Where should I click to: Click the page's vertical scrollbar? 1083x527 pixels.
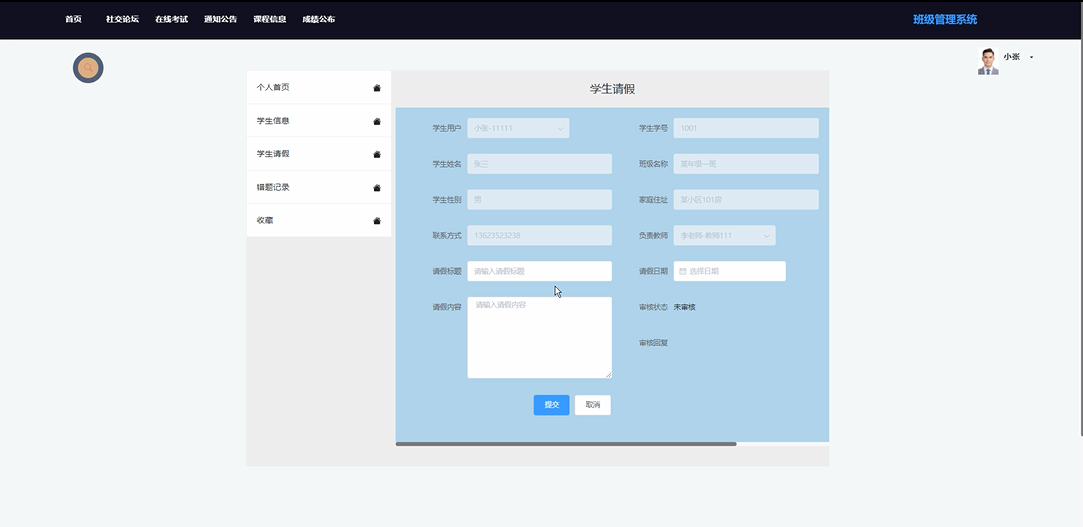click(x=1081, y=218)
